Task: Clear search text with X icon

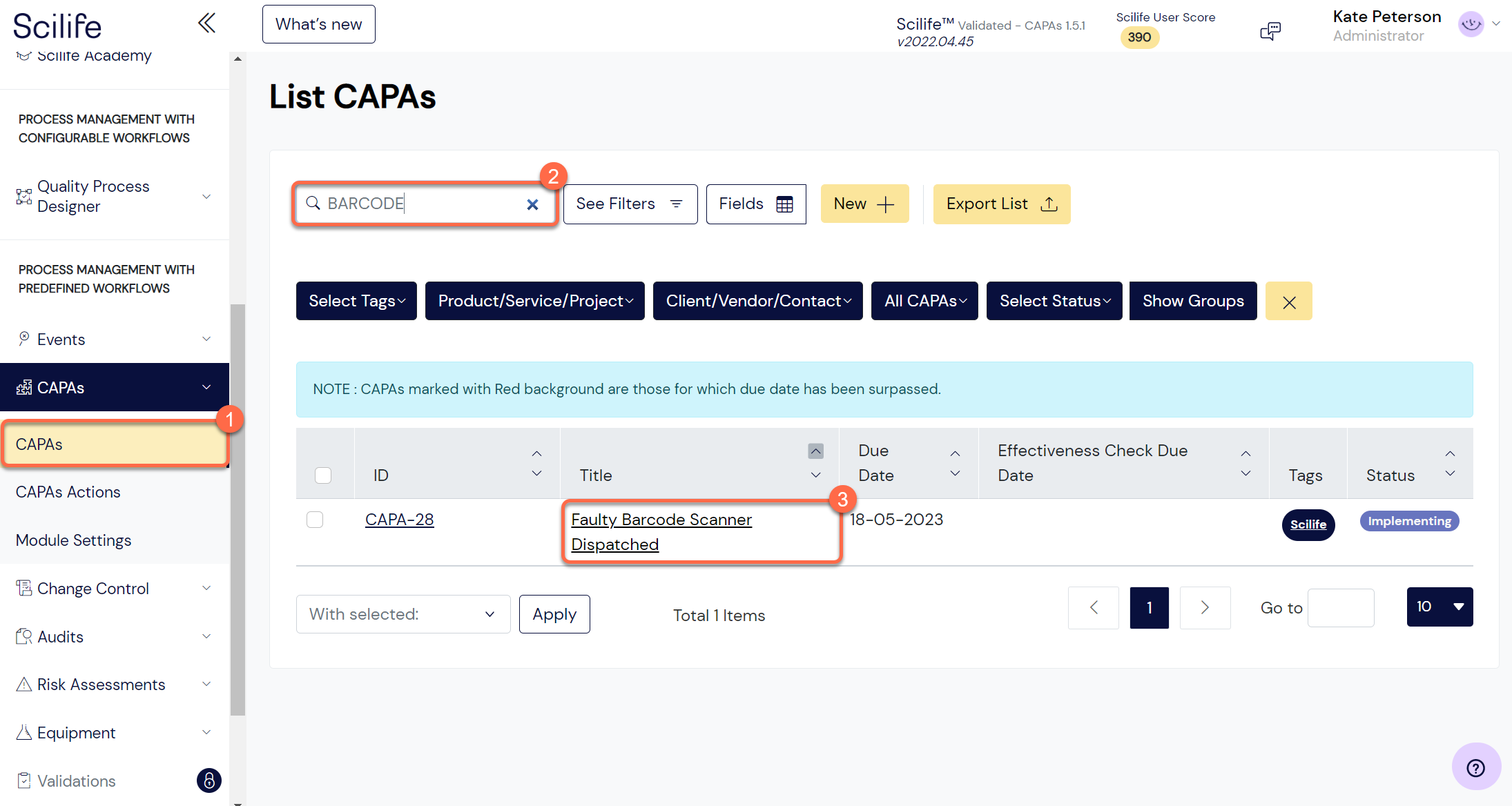Action: [532, 204]
